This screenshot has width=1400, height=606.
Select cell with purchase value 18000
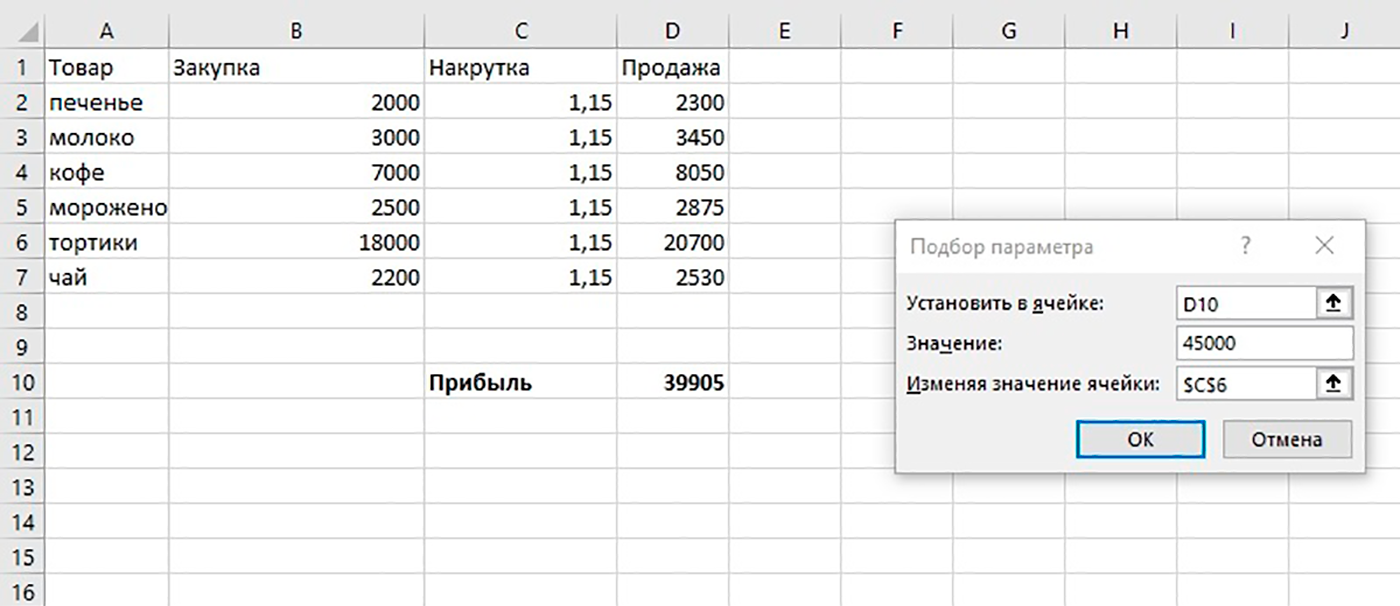click(x=296, y=243)
